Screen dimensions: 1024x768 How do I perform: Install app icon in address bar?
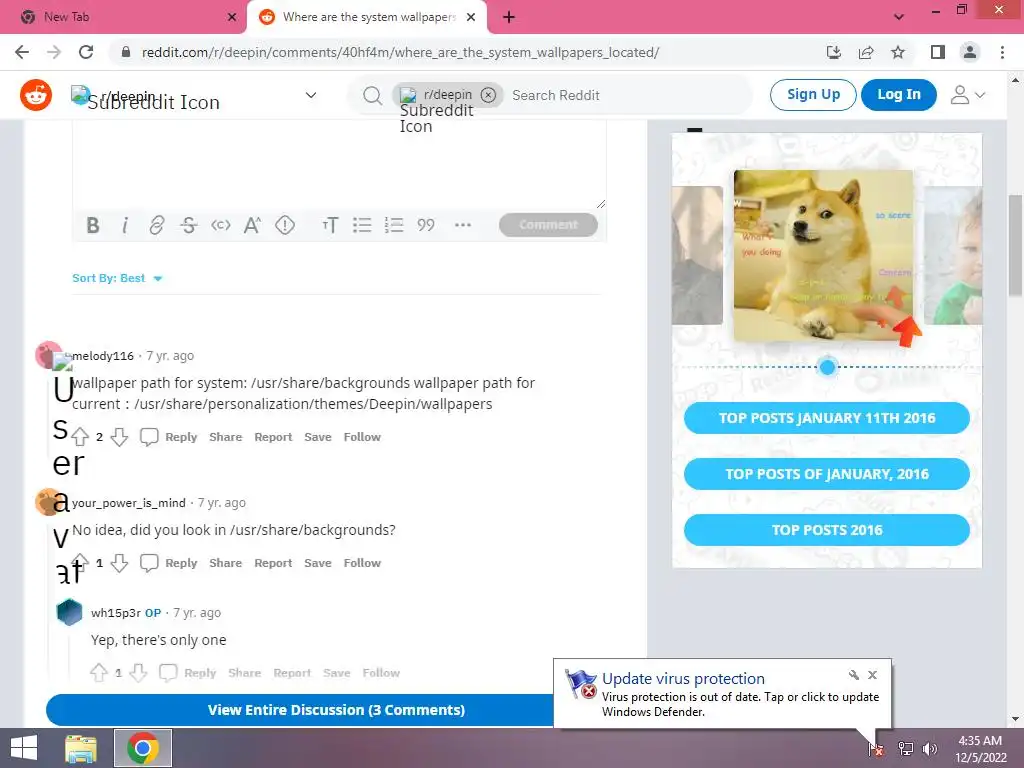[834, 52]
